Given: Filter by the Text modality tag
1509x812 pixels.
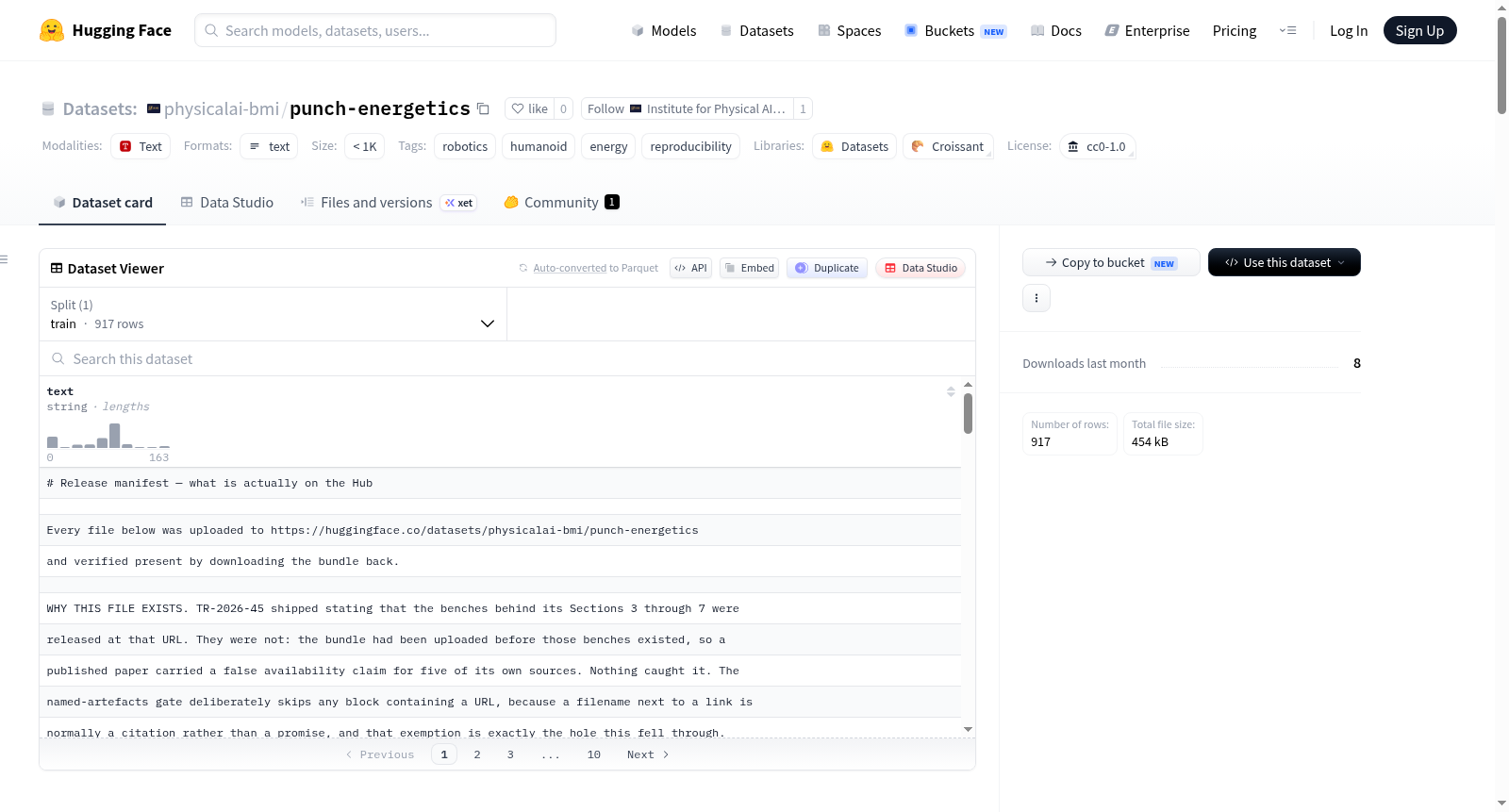Looking at the screenshot, I should point(141,146).
